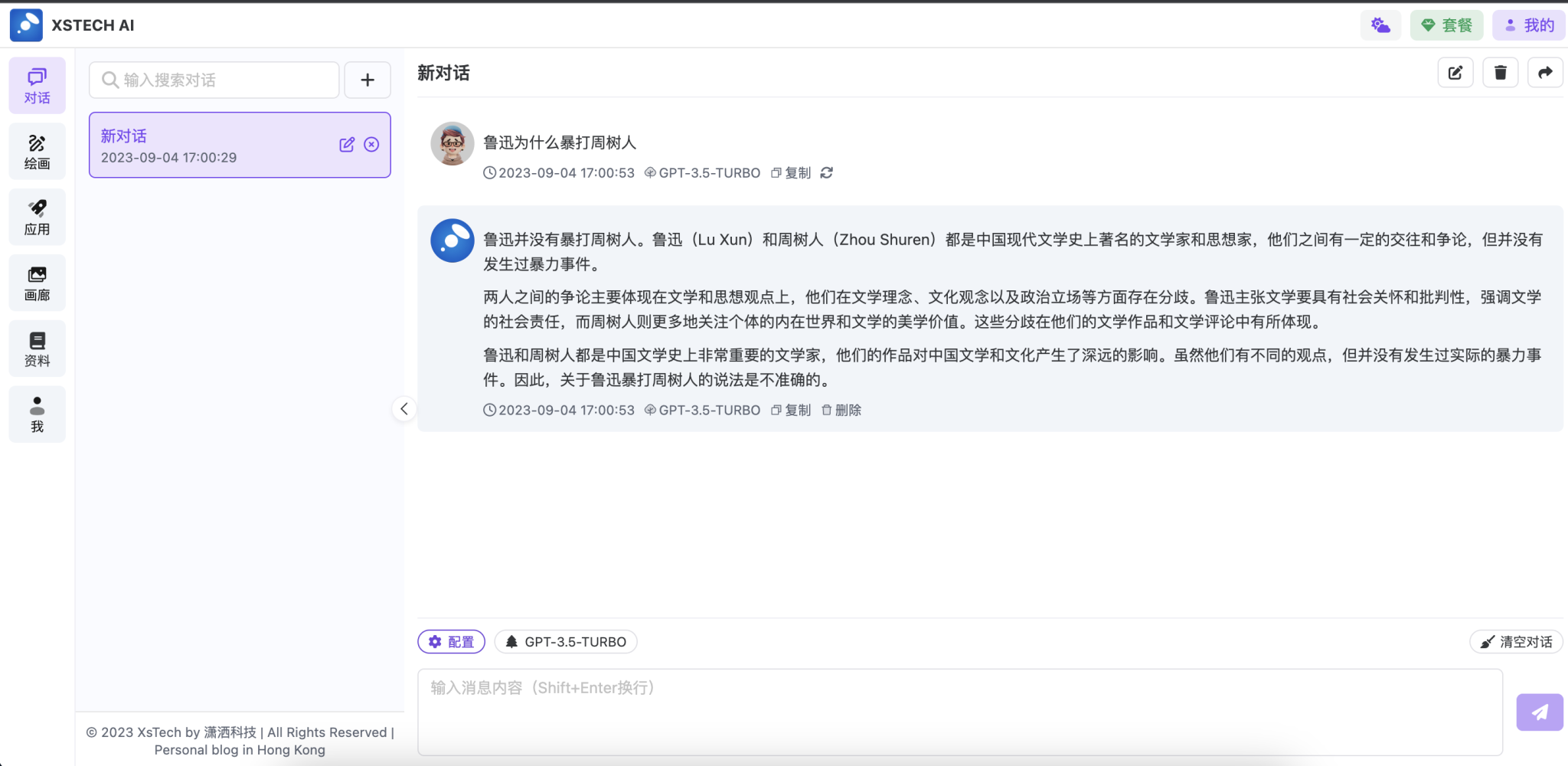The image size is (1568, 766).
Task: Toggle the theme with the cloud icon
Action: point(1380,25)
